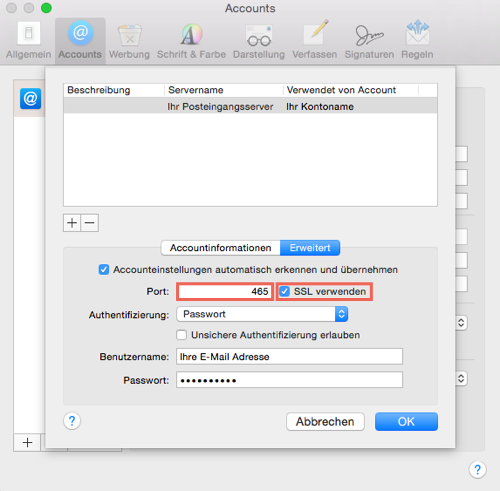Open Schrift & Farbe preferences
Viewport: 500px width, 491px height.
pos(191,40)
